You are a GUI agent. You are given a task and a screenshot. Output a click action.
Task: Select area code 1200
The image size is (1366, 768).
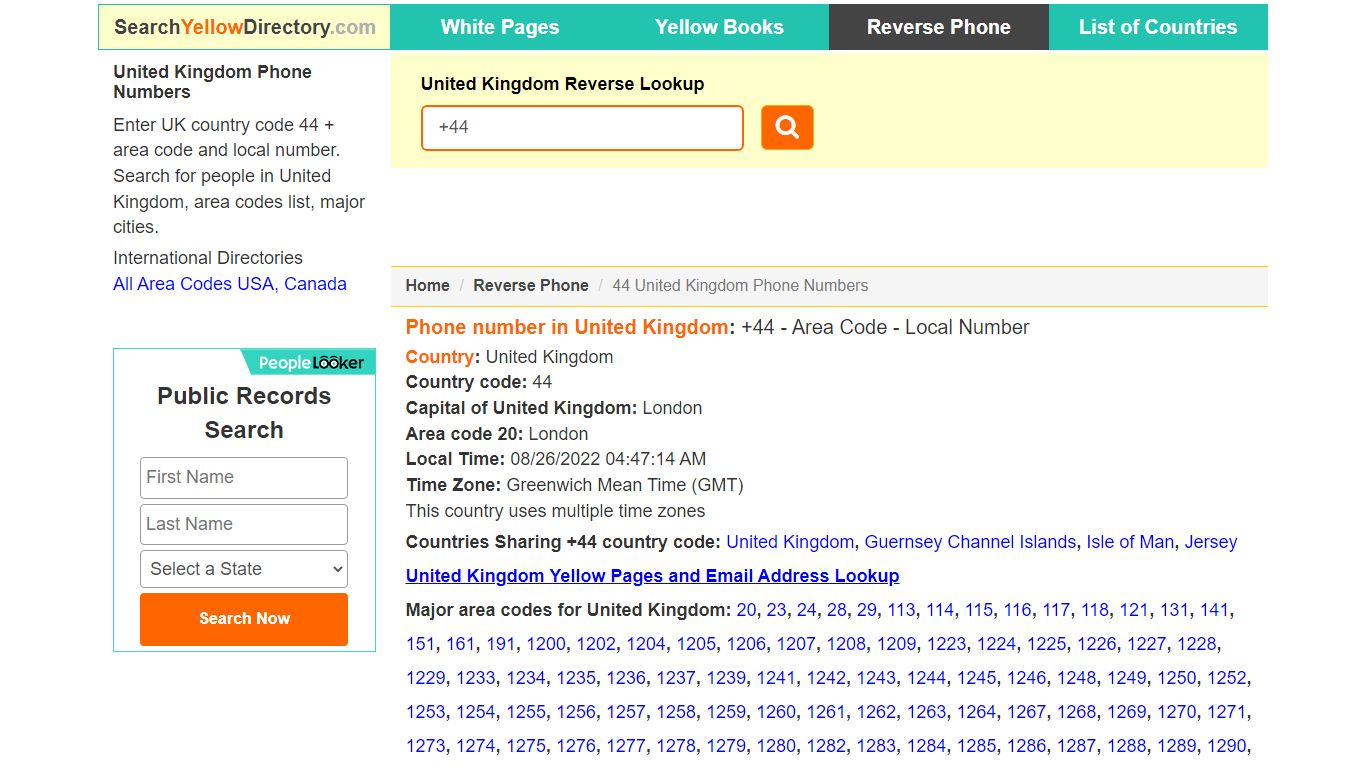click(x=546, y=644)
